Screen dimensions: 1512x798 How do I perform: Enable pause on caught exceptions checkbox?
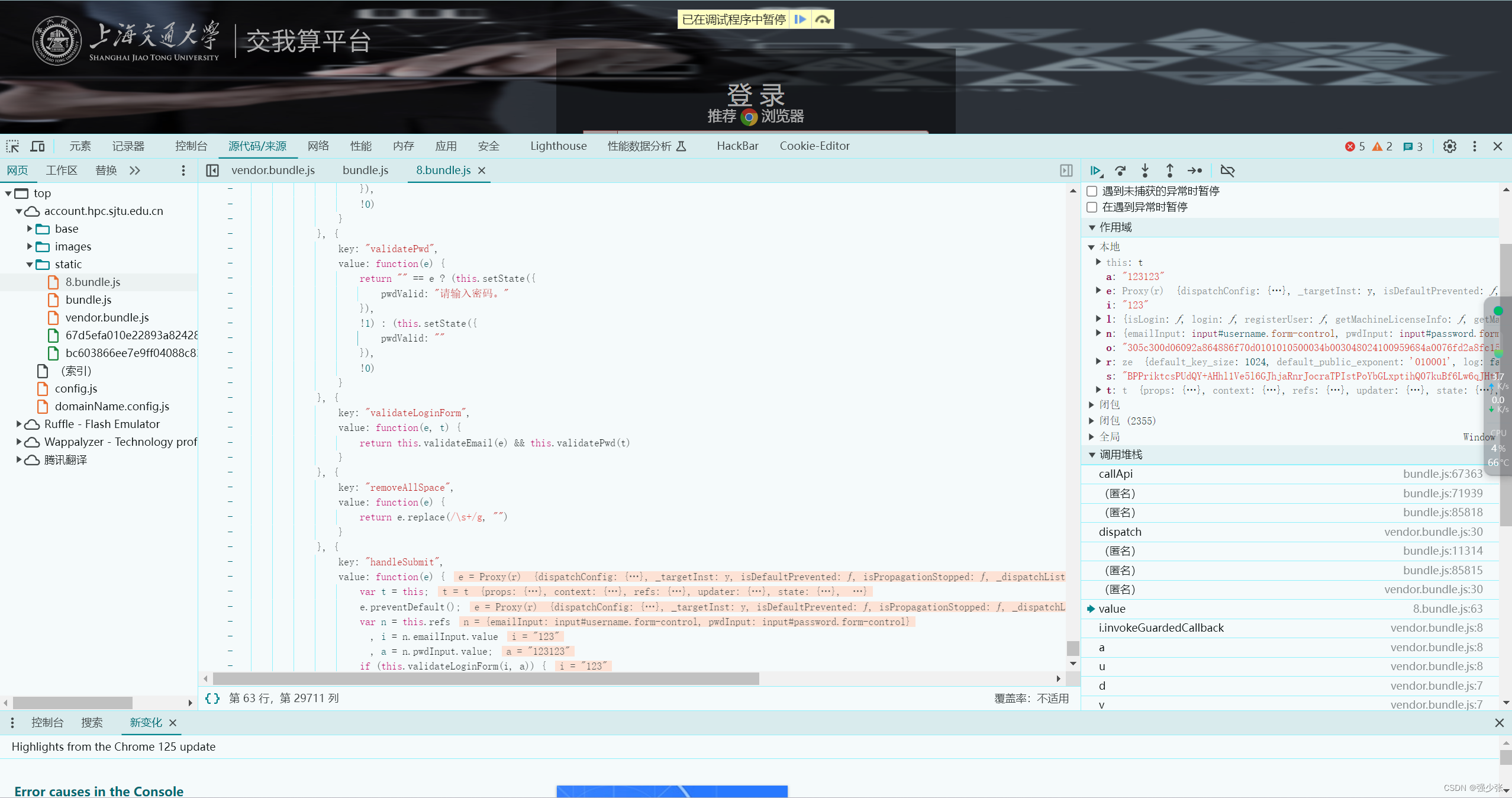[1092, 207]
